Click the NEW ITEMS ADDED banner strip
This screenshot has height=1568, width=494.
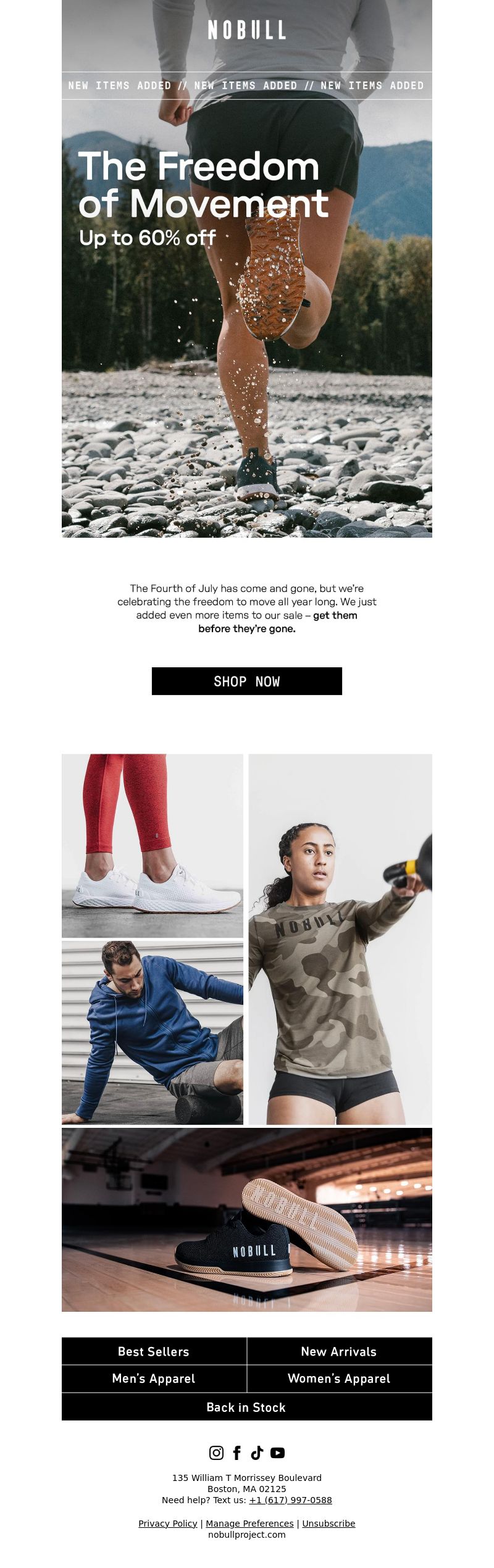[247, 86]
